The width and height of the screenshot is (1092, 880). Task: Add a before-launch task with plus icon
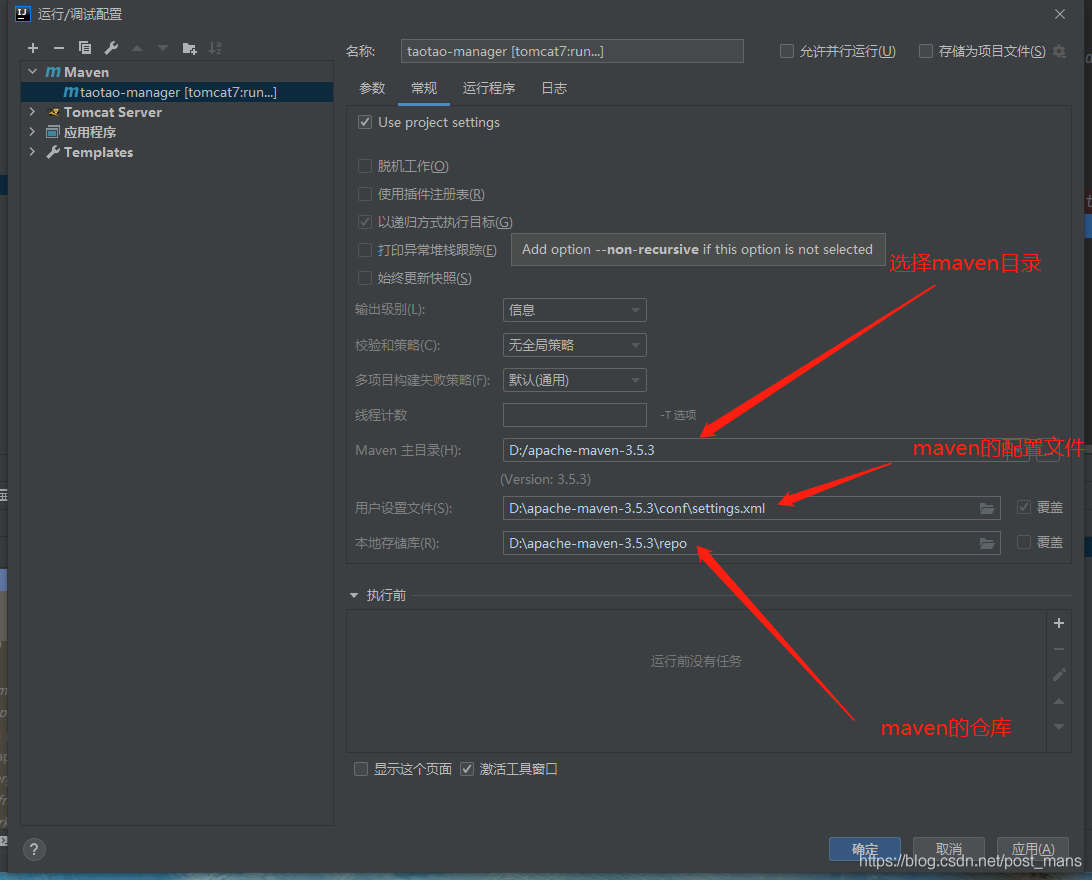[1058, 622]
